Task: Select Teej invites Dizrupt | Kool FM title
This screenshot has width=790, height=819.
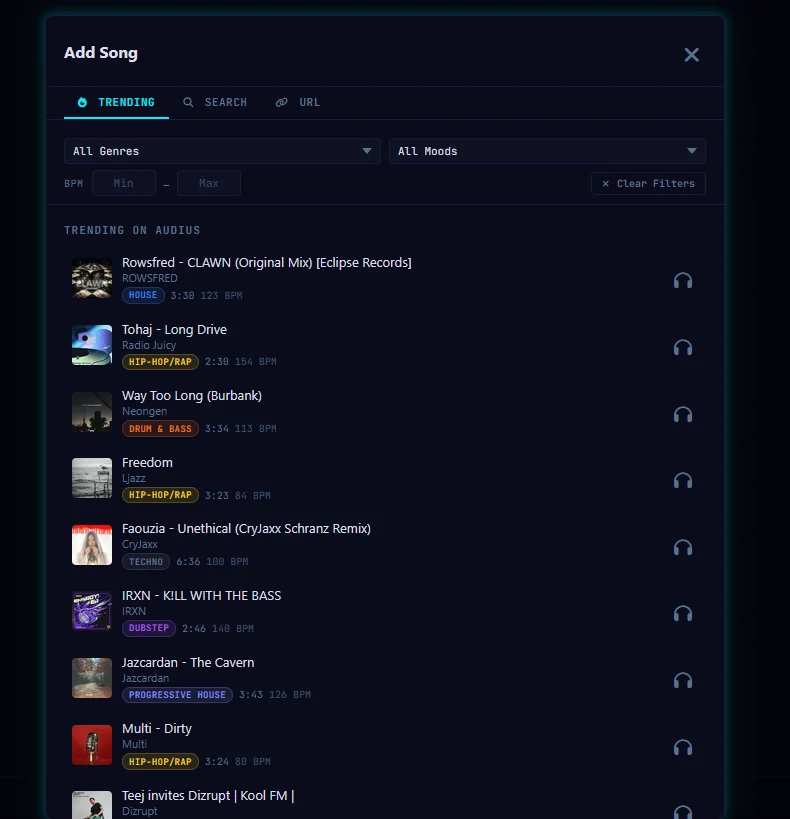Action: point(208,795)
